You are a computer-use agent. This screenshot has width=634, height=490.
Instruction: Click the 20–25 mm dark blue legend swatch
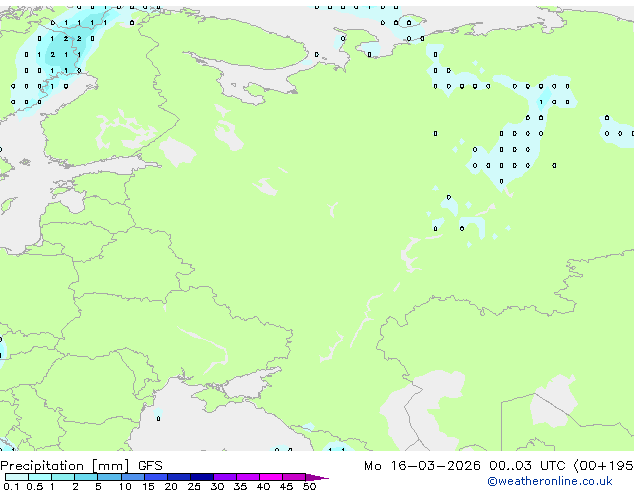[179, 477]
